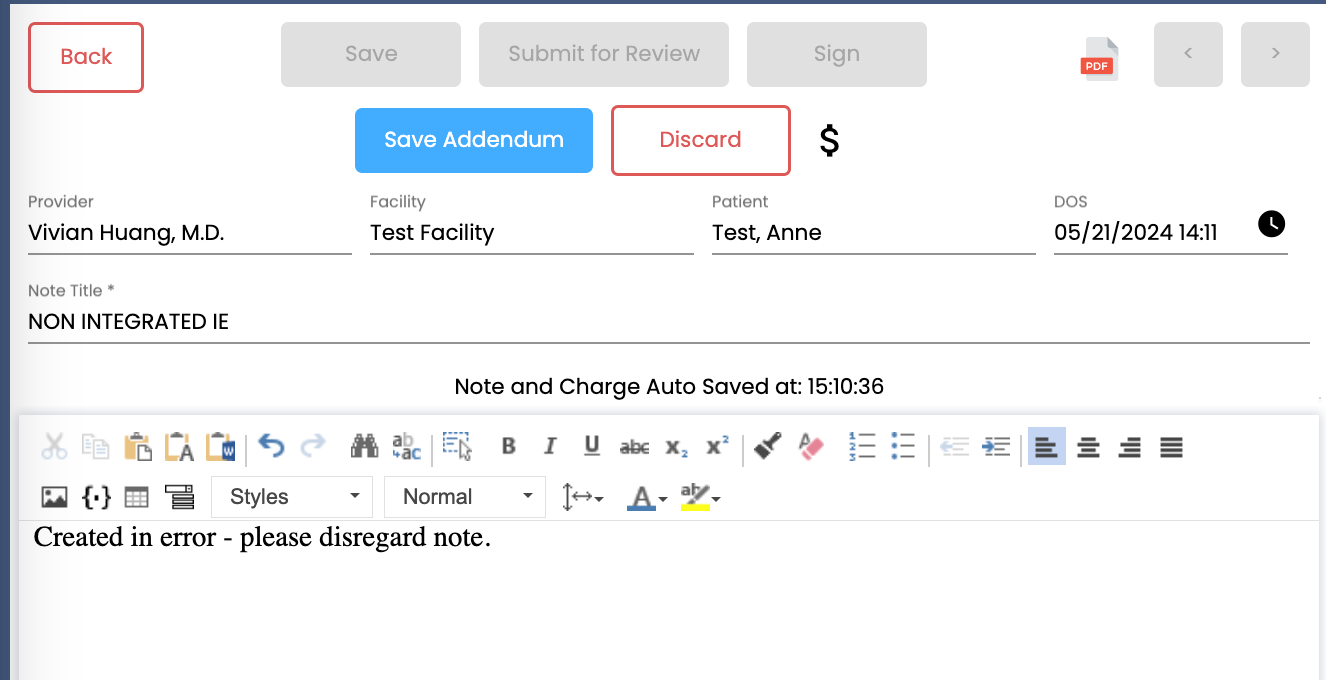Open the Styles dropdown
The height and width of the screenshot is (680, 1326).
point(292,497)
